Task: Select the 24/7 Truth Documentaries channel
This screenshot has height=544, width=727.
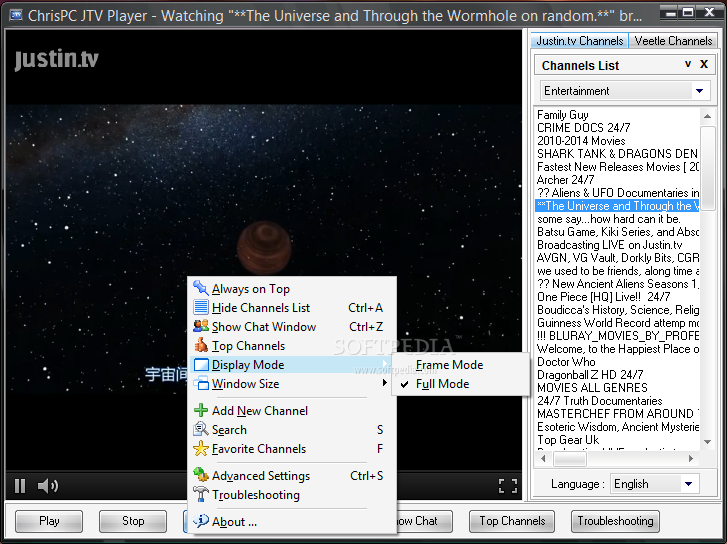Action: 618,400
